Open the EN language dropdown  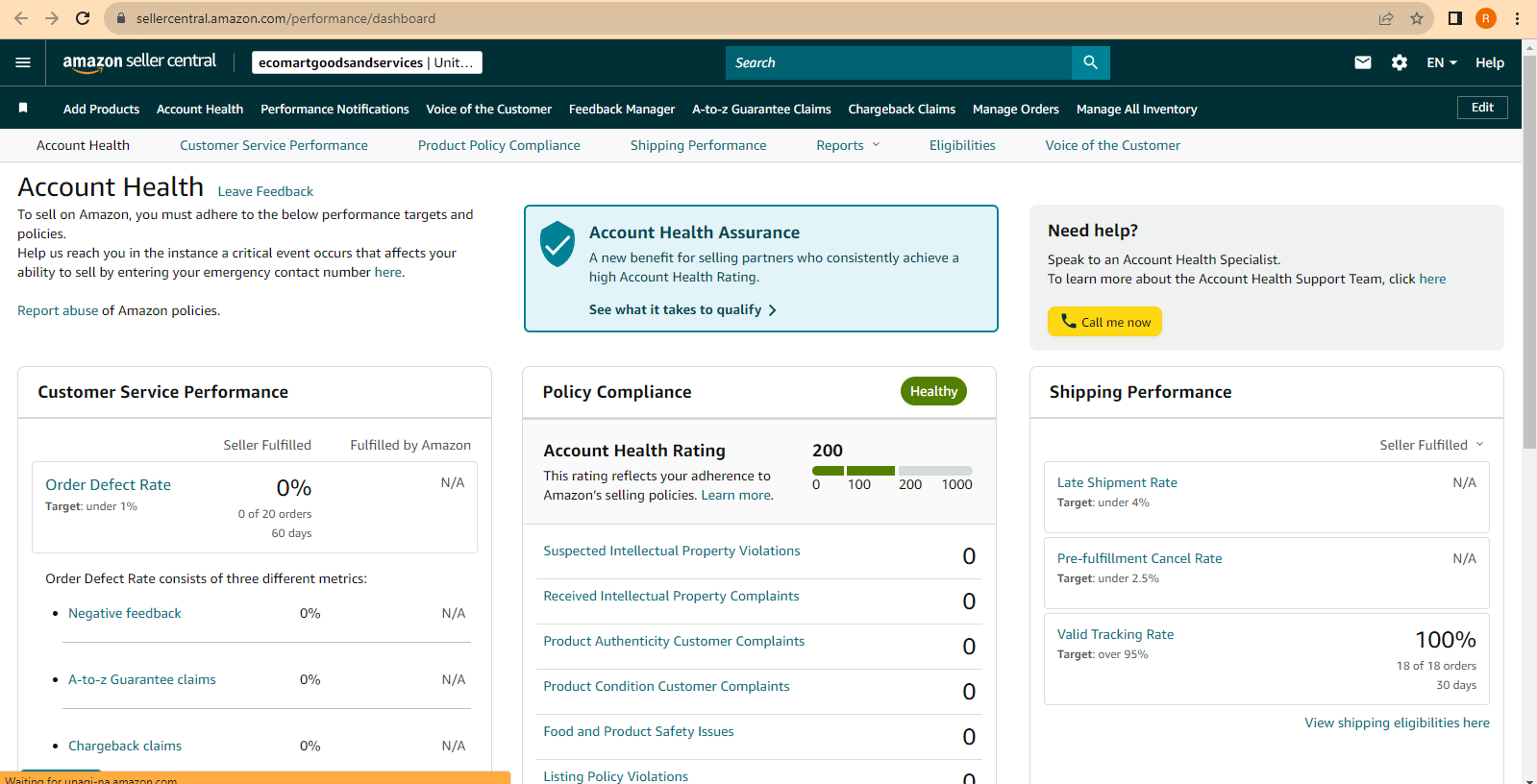(x=1442, y=62)
